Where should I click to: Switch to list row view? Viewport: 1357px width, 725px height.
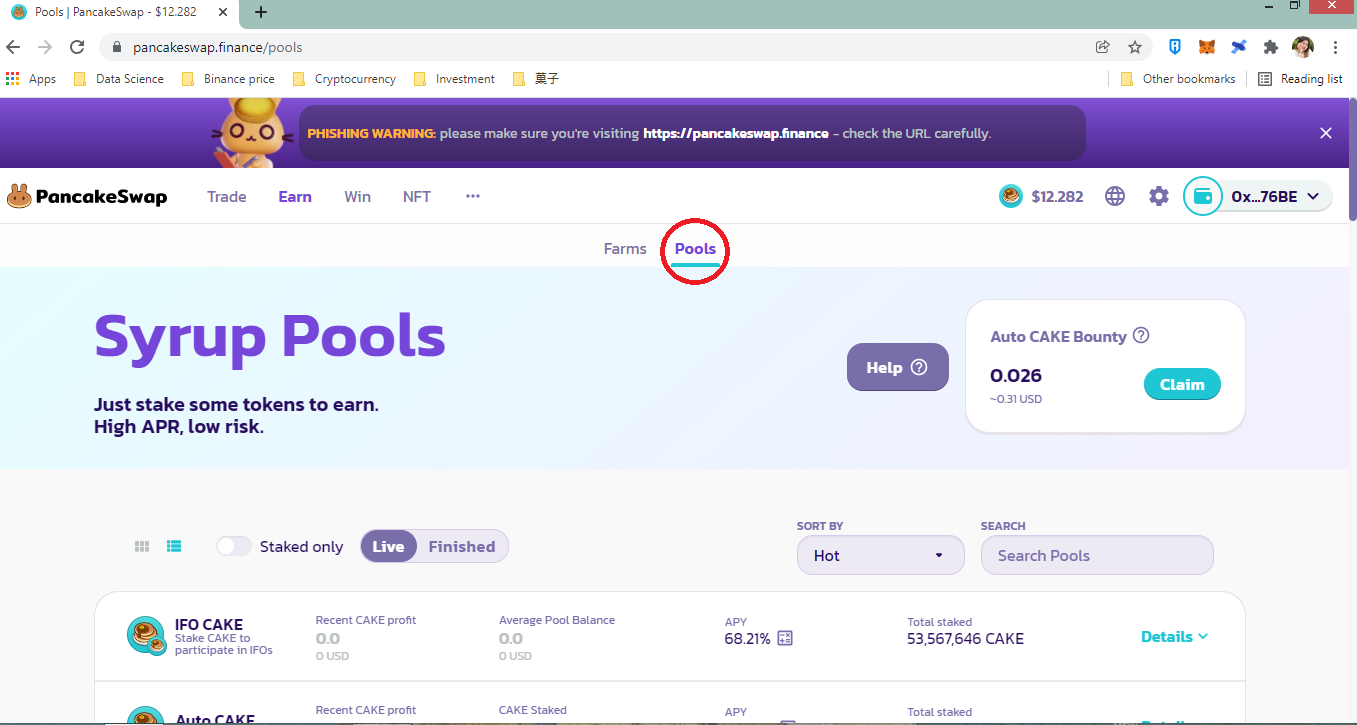click(x=174, y=546)
